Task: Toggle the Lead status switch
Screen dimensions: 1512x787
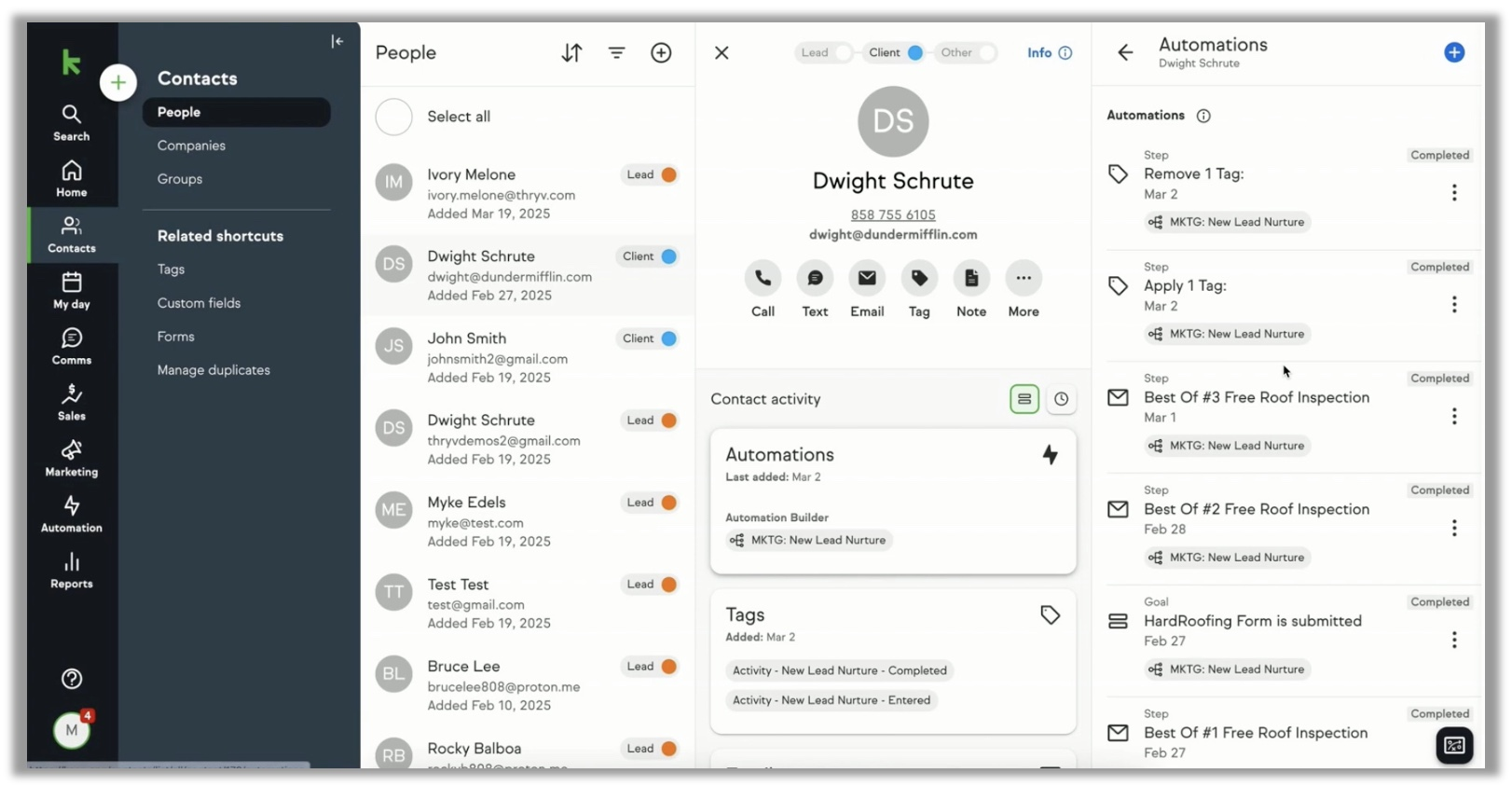Action: click(824, 53)
